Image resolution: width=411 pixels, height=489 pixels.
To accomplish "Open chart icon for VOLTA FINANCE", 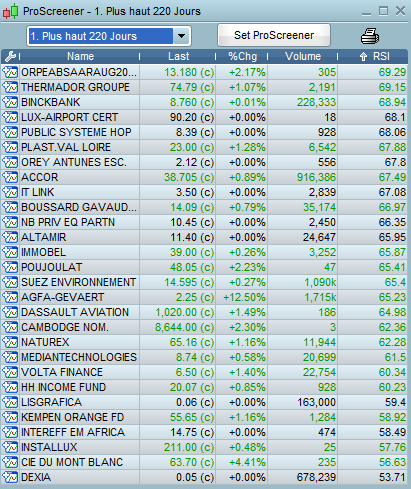I will pos(10,372).
